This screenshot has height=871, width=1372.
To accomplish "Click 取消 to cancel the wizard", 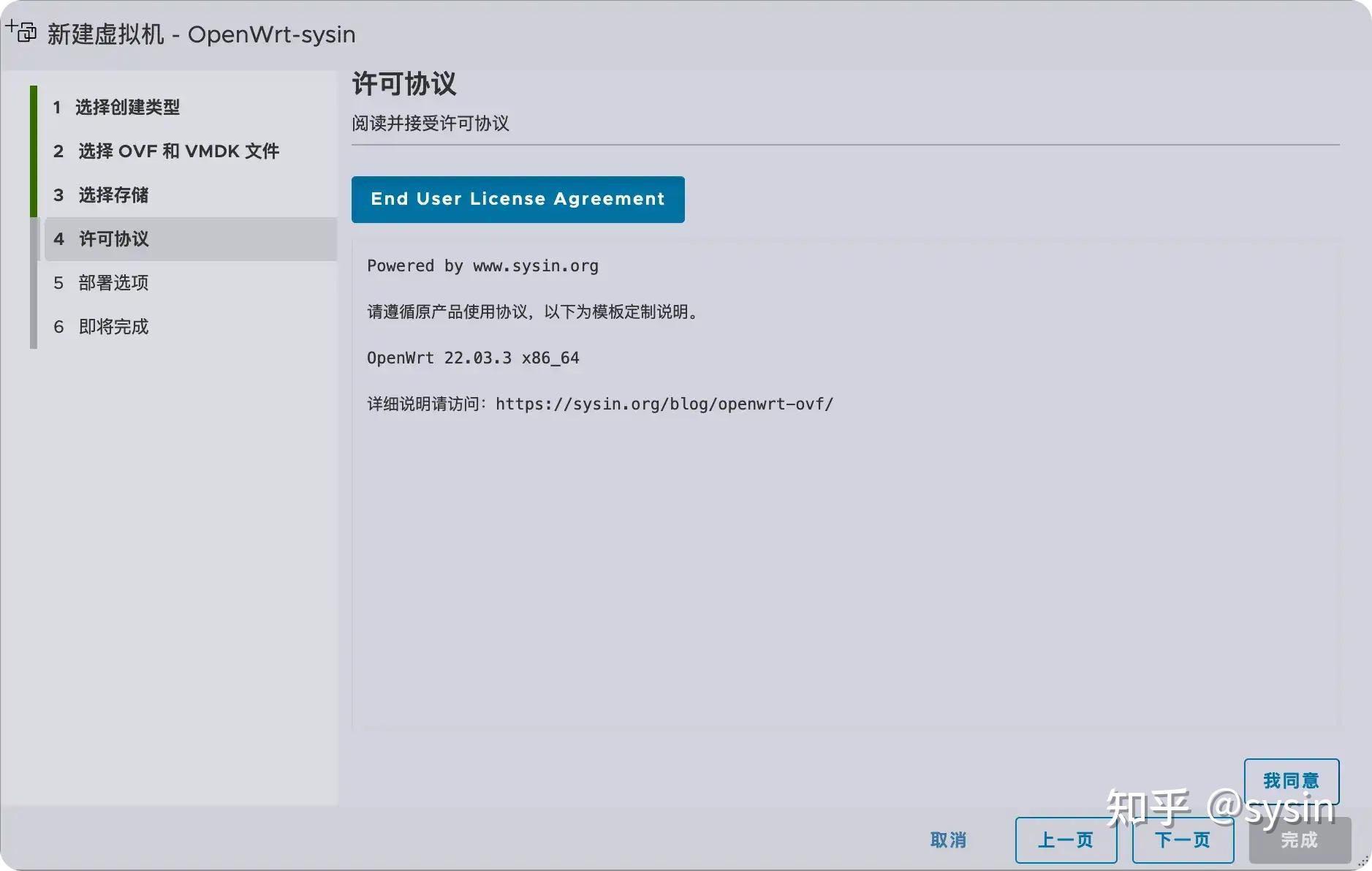I will point(949,840).
